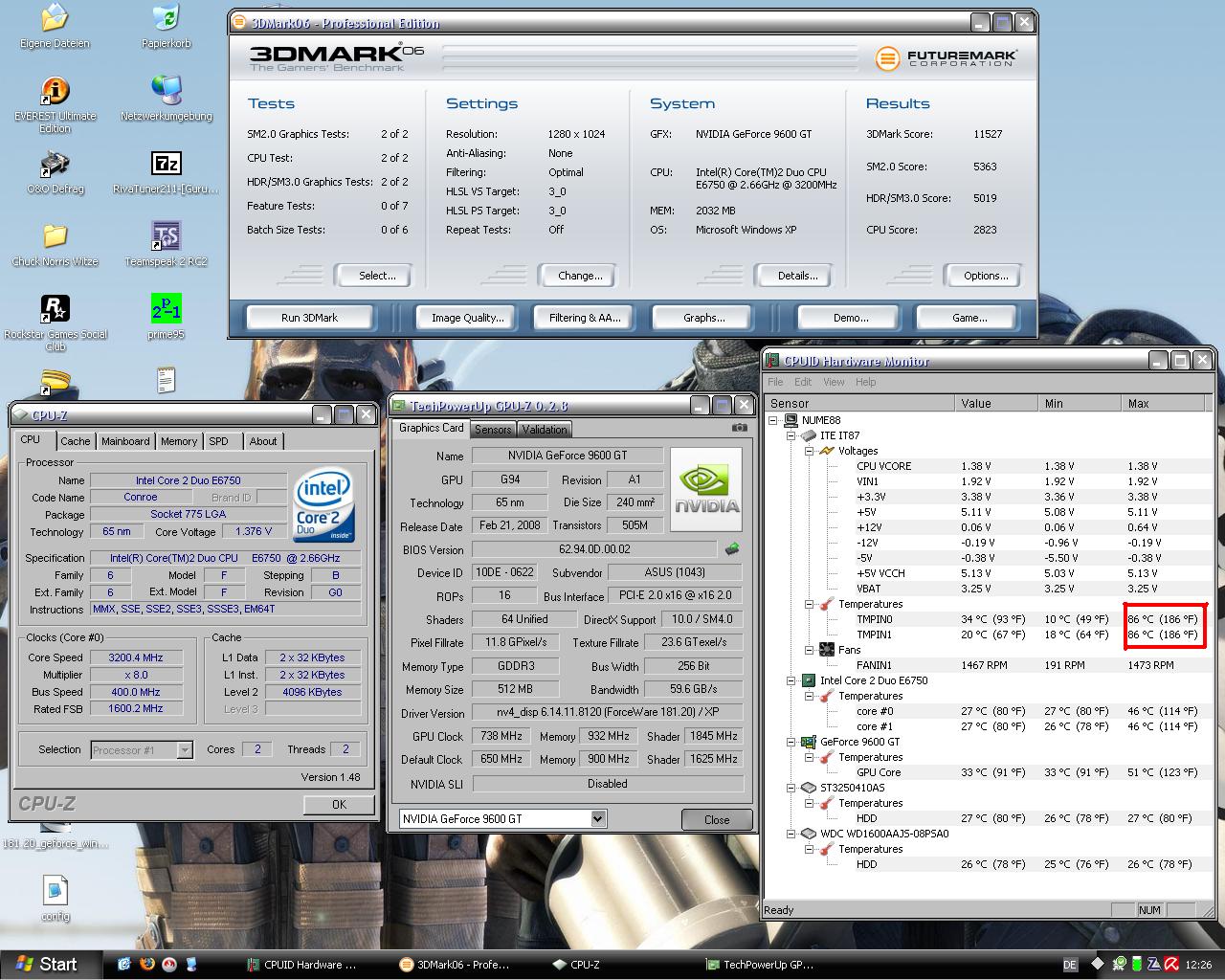Launch Rockstar Games Social Club shortcut
1225x980 pixels.
click(55, 323)
